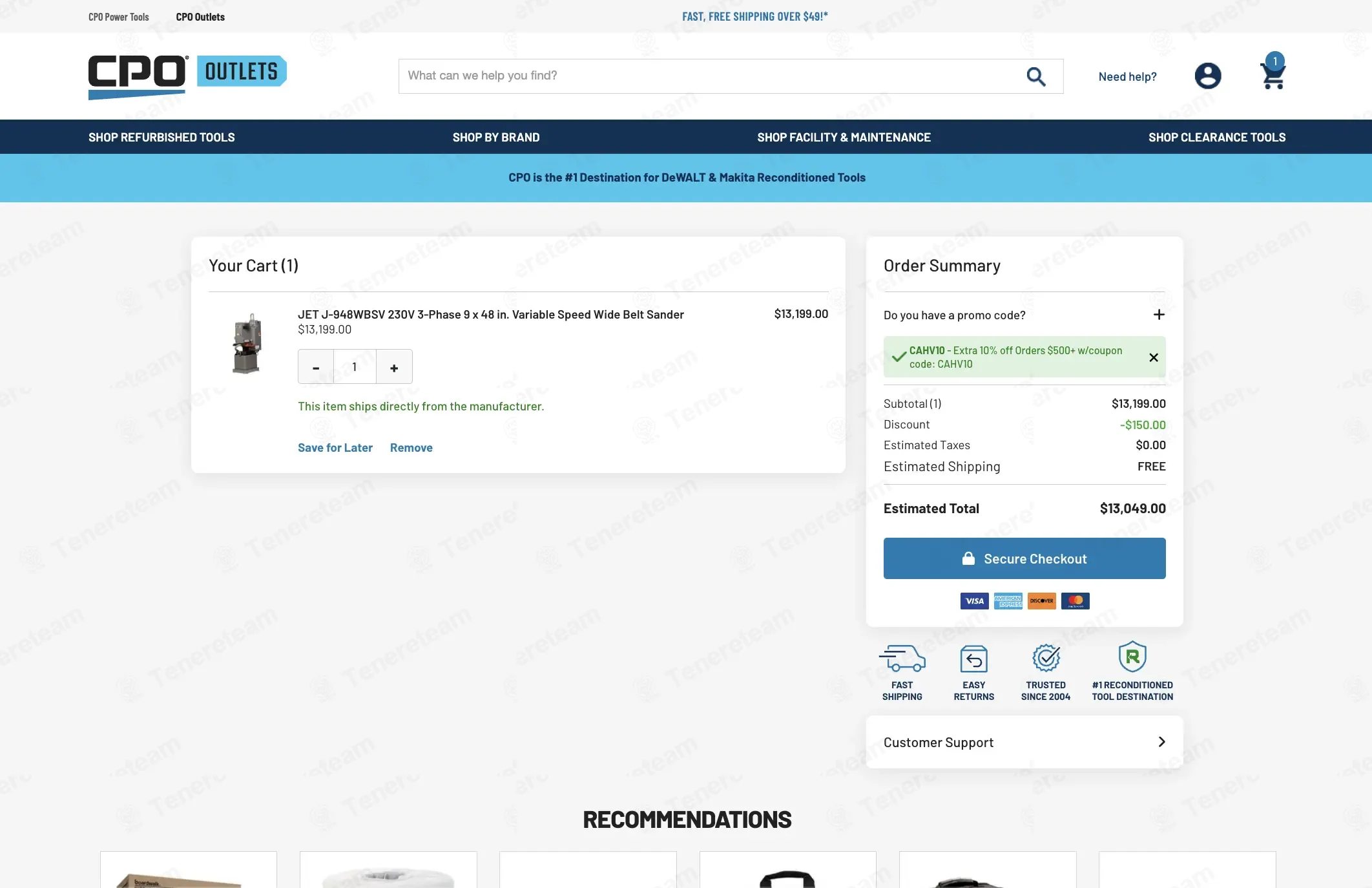Switch to the CPO Power Tools site tab
Viewport: 1372px width, 888px height.
pos(119,17)
